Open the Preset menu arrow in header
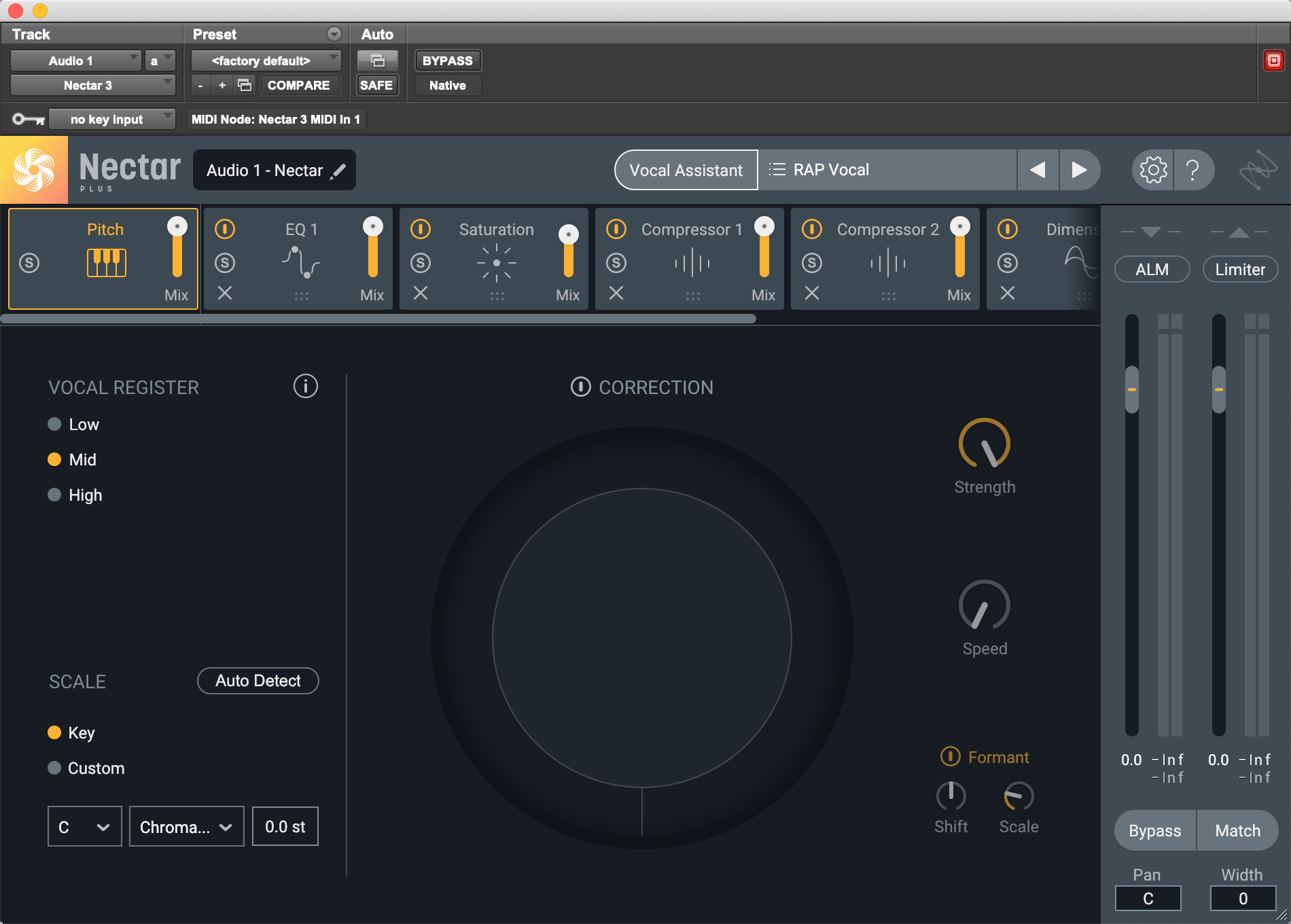Viewport: 1291px width, 924px height. click(334, 34)
